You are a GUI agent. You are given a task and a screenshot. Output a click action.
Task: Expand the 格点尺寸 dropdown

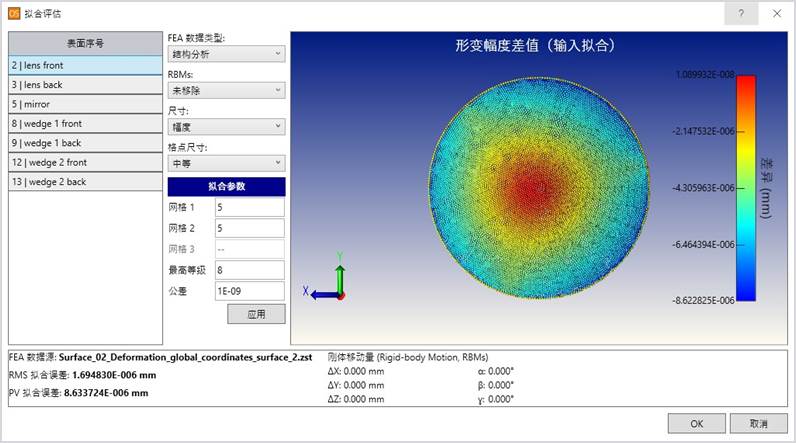tap(226, 163)
